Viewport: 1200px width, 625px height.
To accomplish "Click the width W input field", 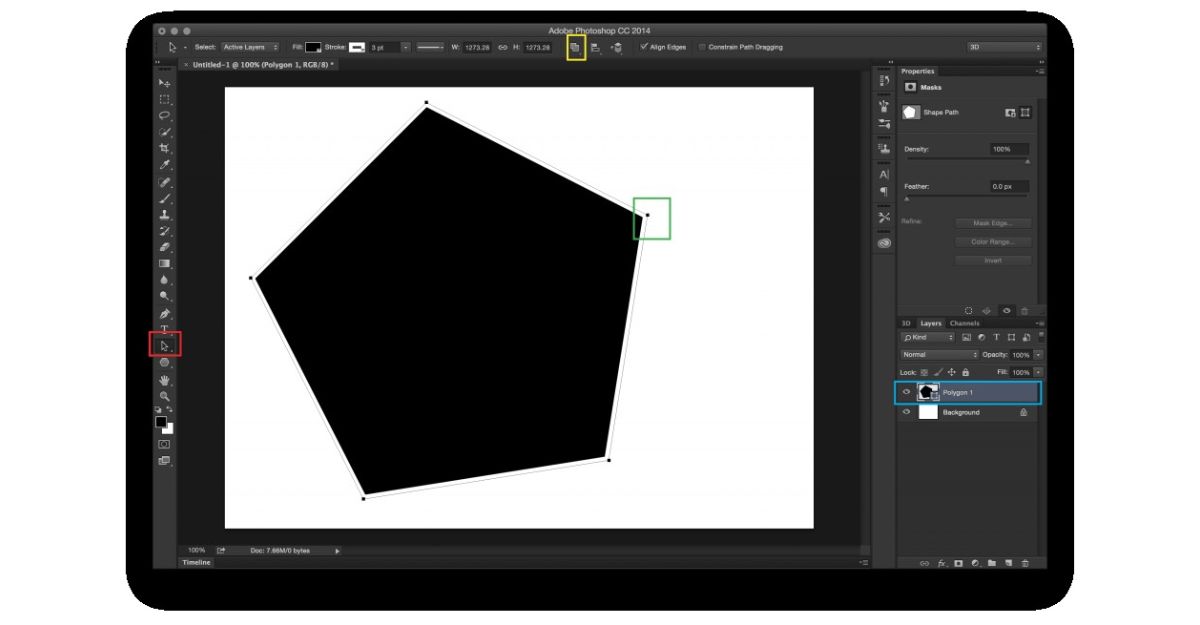I will [x=479, y=47].
